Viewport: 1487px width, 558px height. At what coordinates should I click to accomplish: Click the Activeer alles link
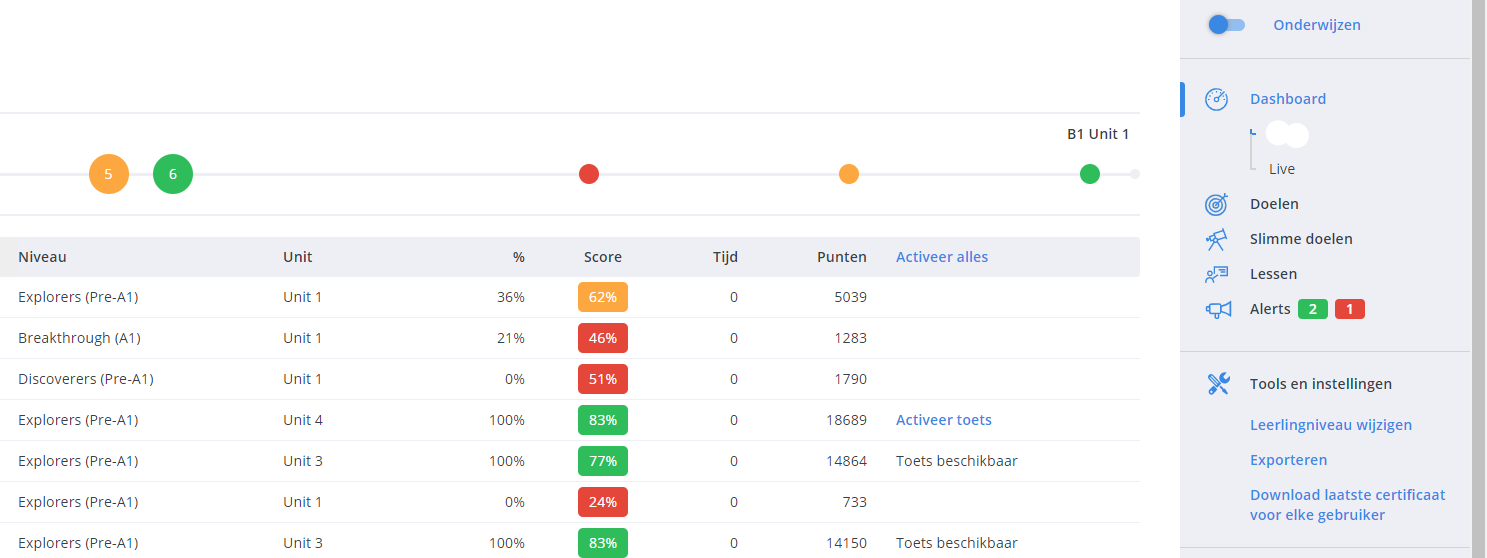[x=941, y=257]
